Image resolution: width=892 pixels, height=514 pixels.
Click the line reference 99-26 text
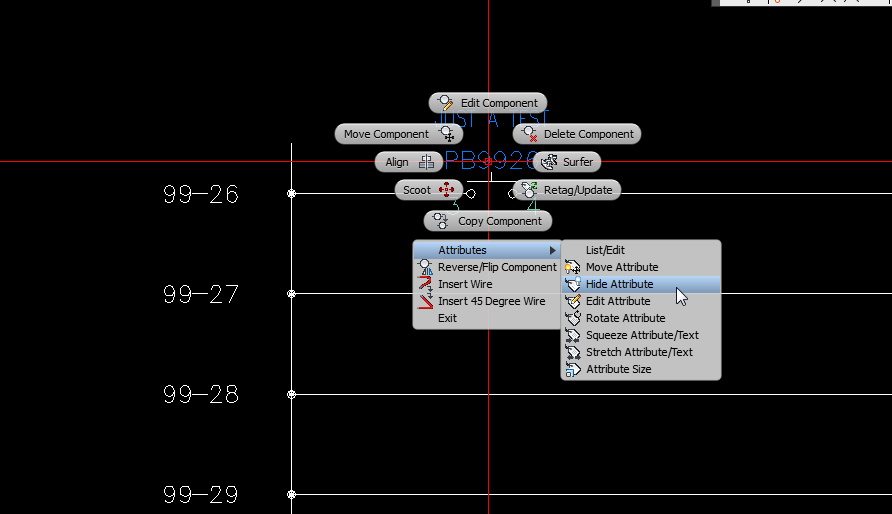(201, 194)
